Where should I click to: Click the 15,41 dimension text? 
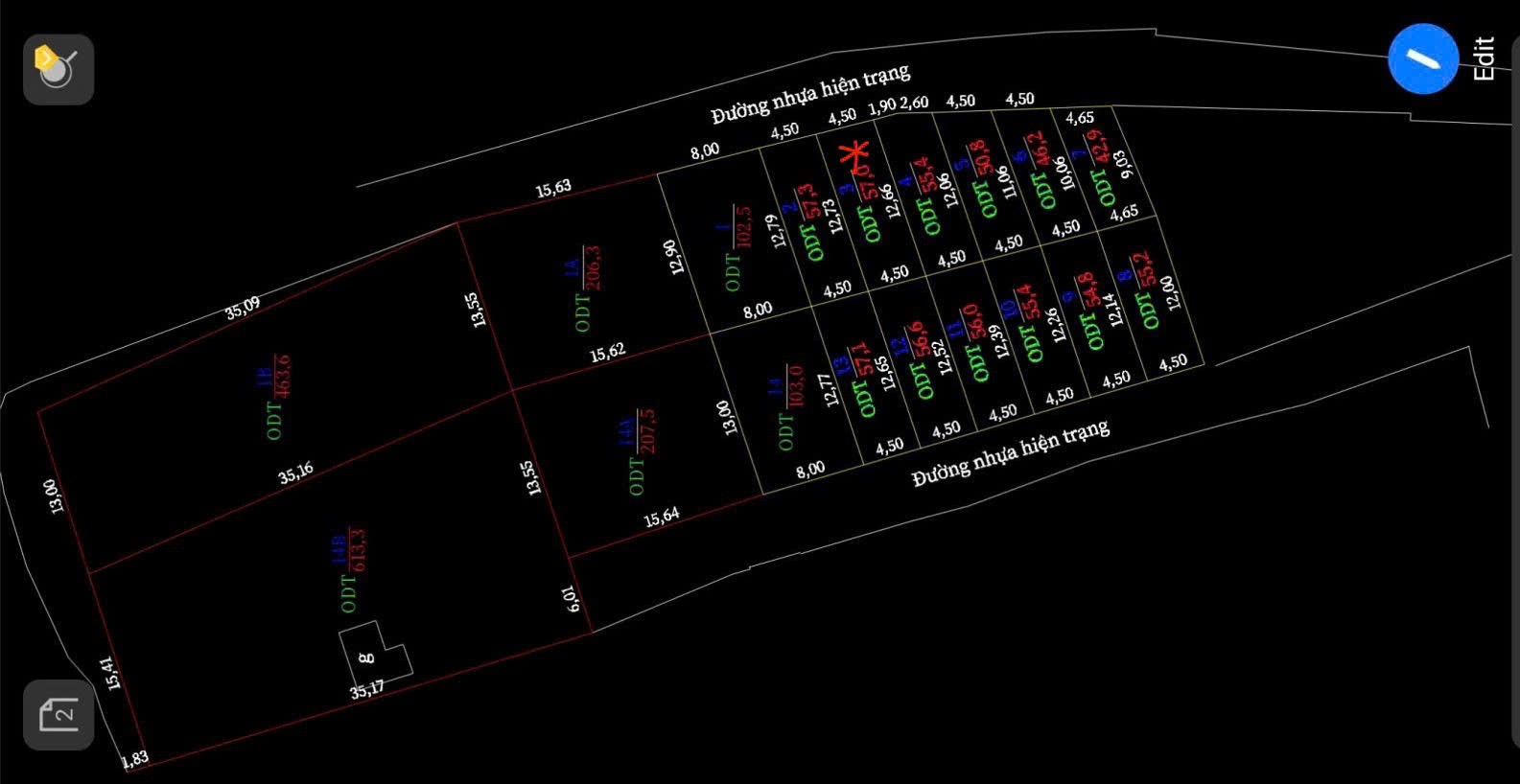(112, 673)
